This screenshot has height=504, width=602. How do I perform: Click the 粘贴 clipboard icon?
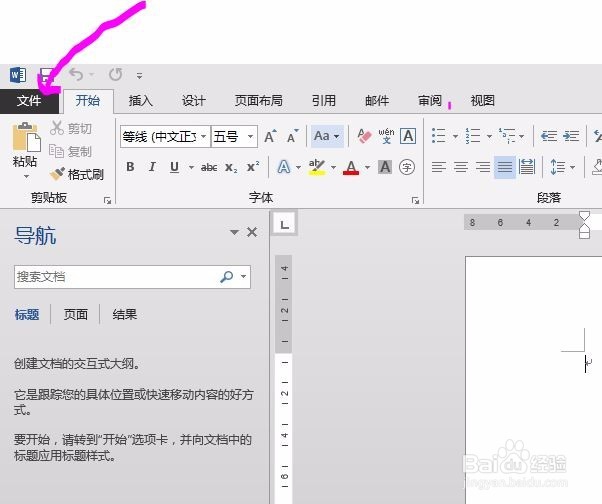tap(26, 137)
